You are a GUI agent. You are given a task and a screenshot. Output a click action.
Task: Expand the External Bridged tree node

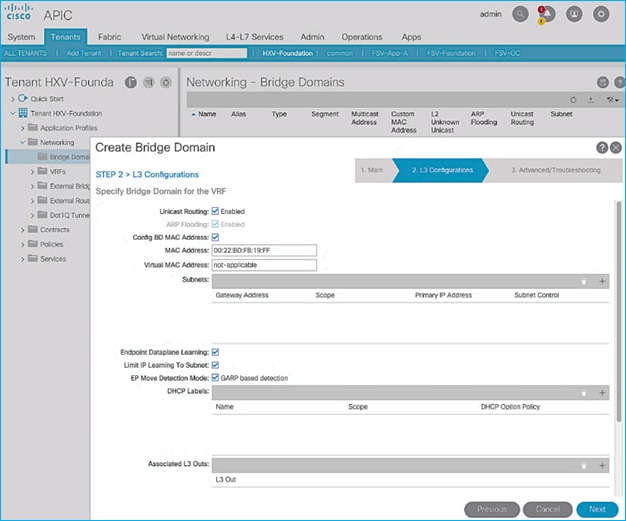(x=32, y=186)
